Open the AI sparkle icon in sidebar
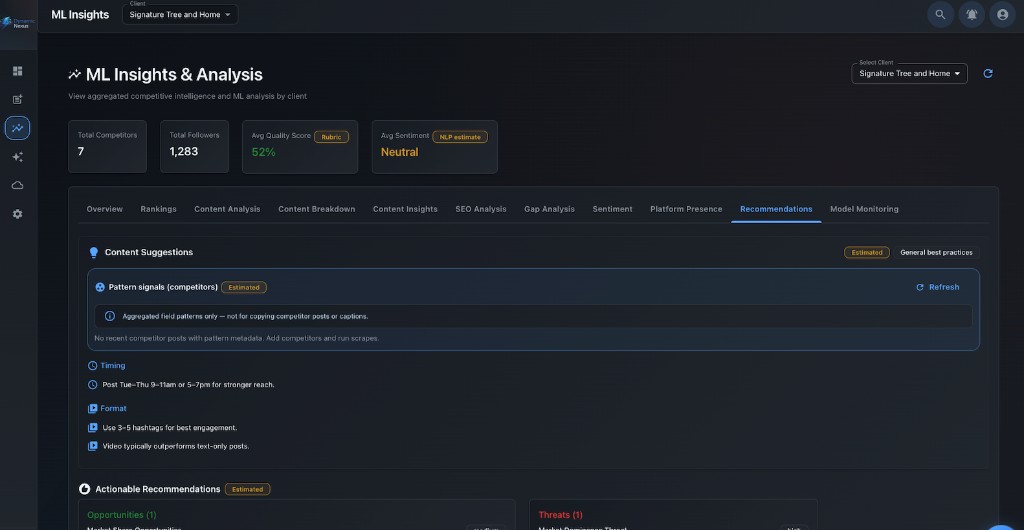The width and height of the screenshot is (1024, 530). click(18, 157)
